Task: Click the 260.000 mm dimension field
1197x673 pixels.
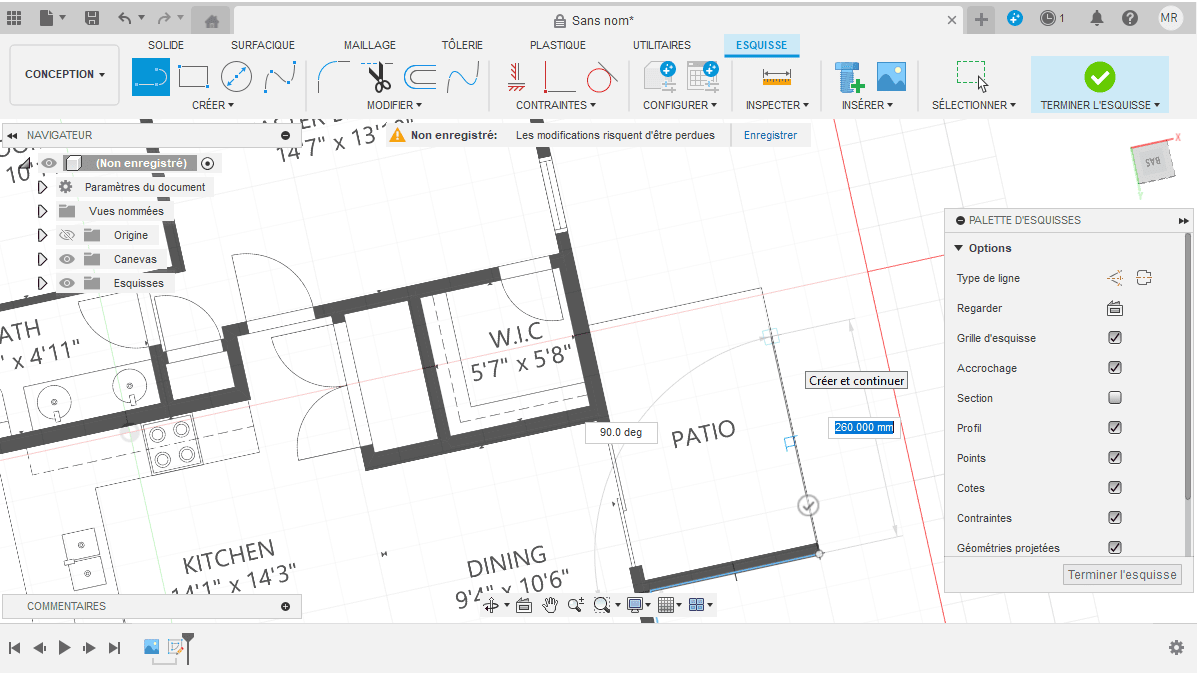Action: pyautogui.click(x=864, y=428)
